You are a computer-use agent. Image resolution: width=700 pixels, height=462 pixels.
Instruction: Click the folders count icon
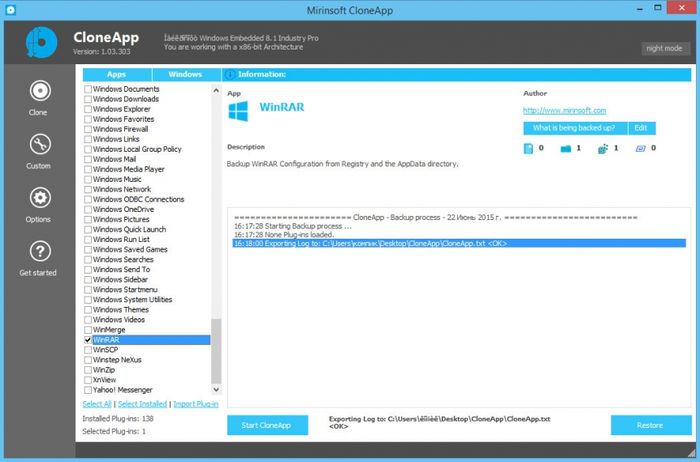[x=565, y=149]
